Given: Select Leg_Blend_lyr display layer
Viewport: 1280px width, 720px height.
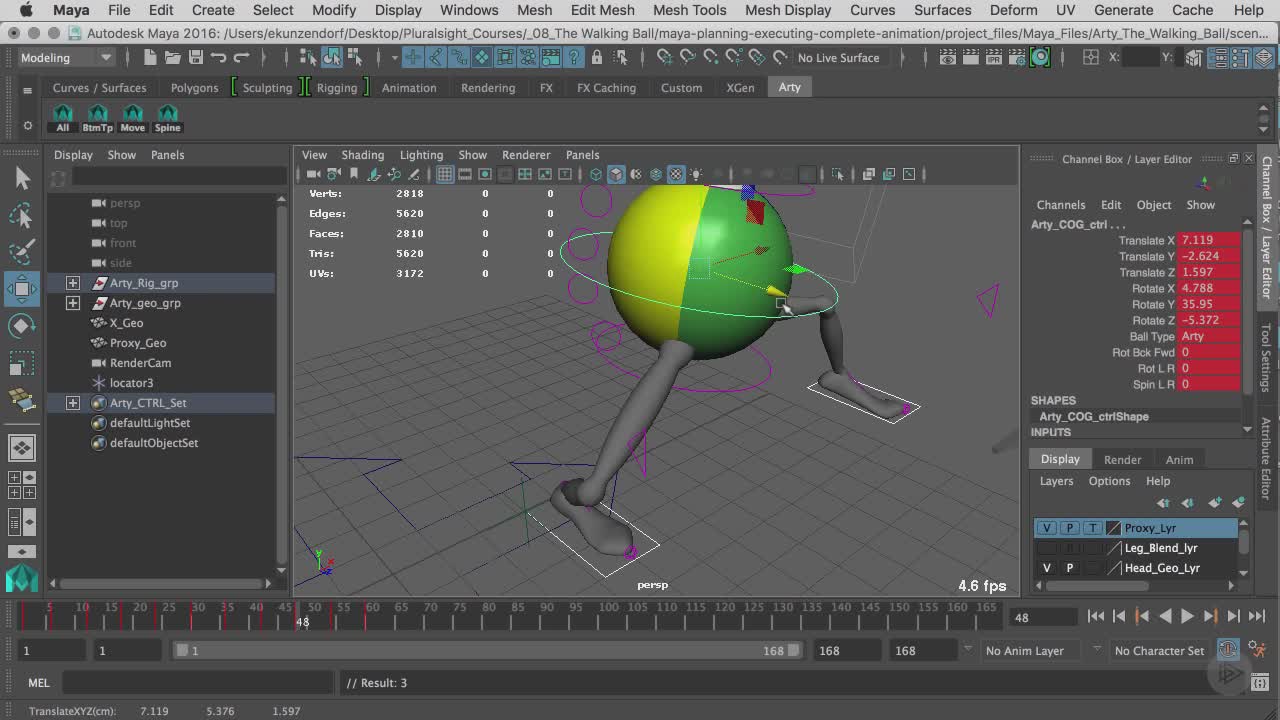Looking at the screenshot, I should tap(1161, 548).
